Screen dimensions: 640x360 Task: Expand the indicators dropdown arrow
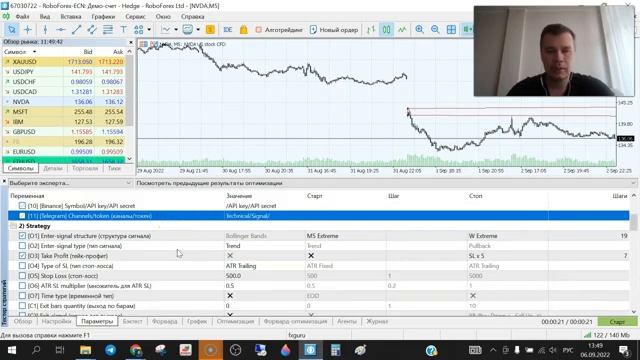click(x=176, y=29)
